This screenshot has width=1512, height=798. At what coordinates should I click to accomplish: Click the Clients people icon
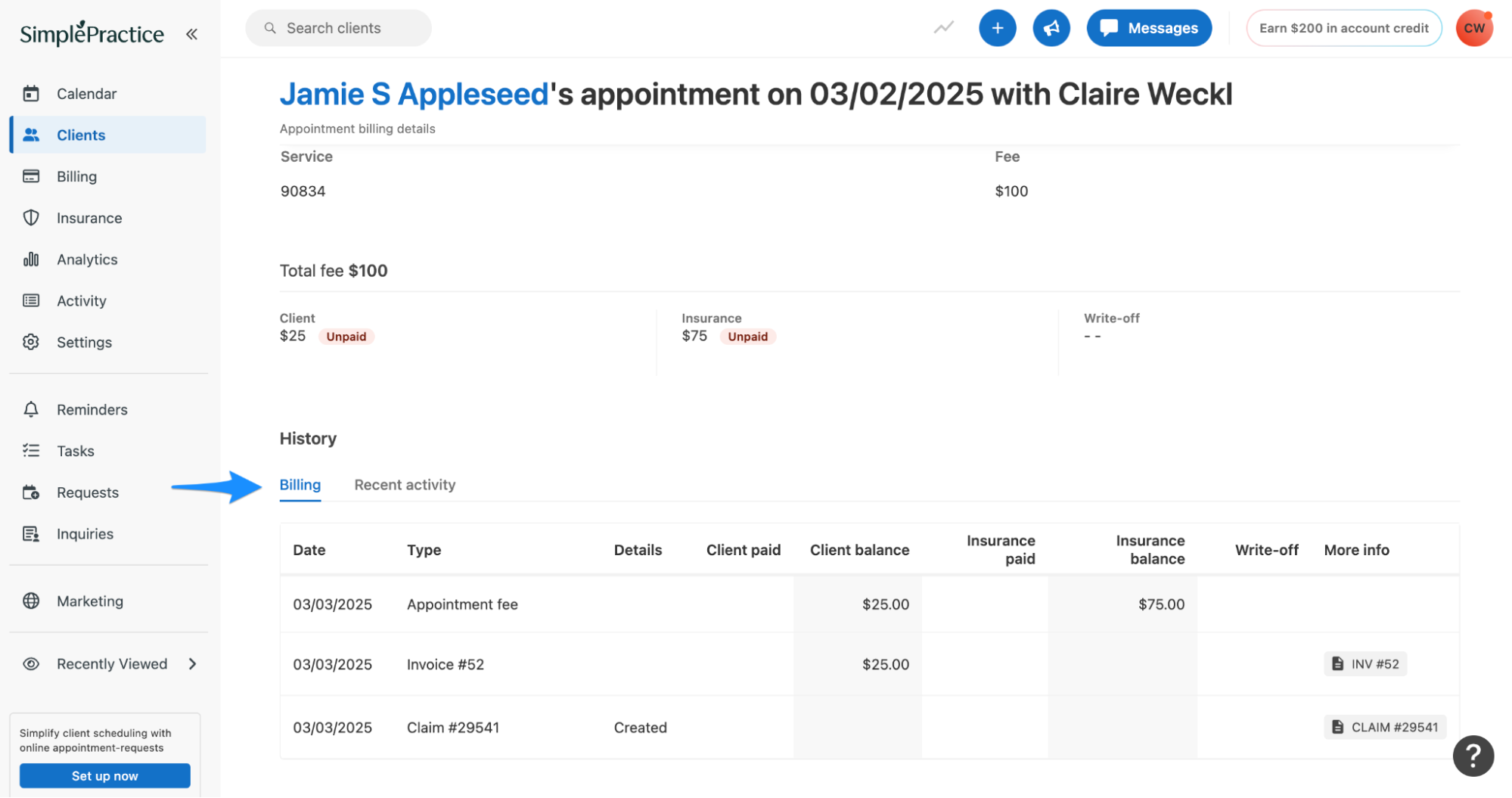(x=31, y=135)
